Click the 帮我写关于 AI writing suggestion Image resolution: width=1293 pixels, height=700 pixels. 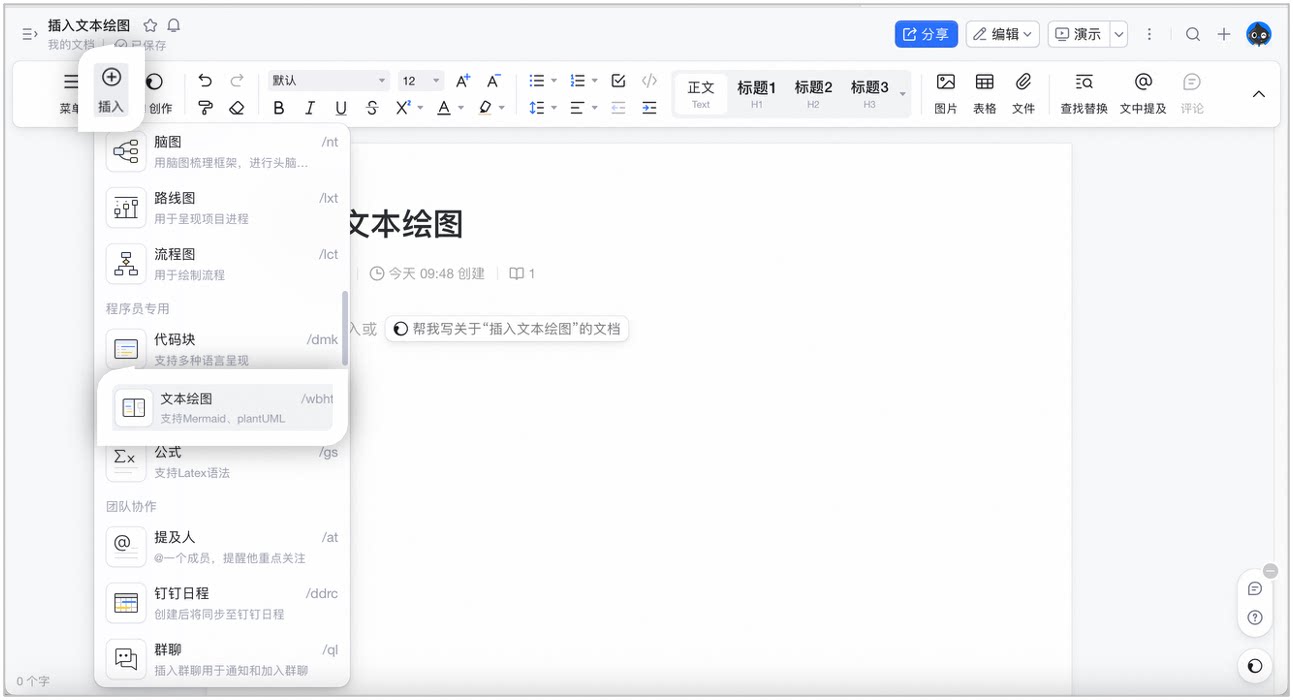(506, 328)
